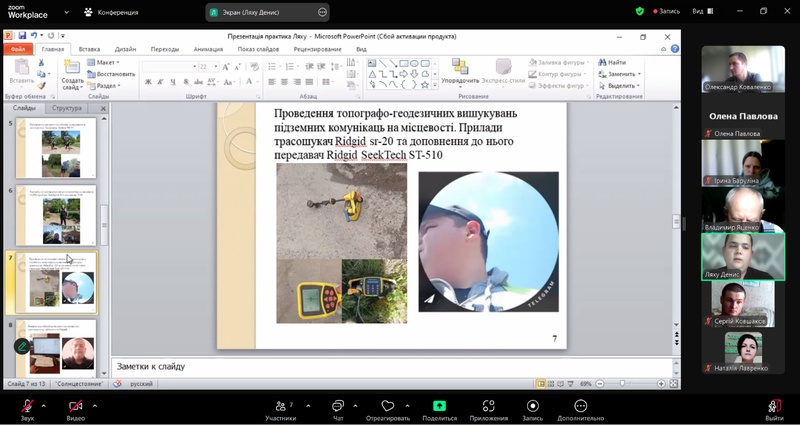Toggle align text left
800x425 pixels.
coord(272,82)
